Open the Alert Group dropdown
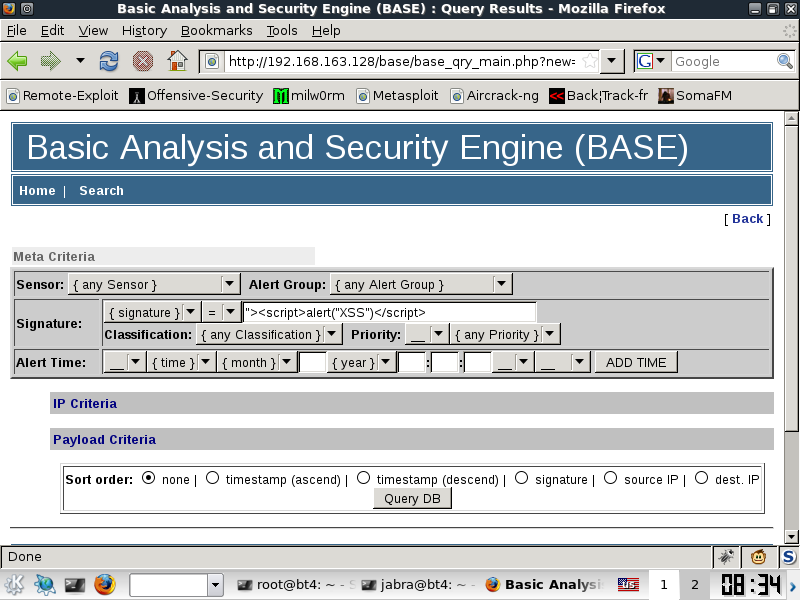 coord(421,284)
